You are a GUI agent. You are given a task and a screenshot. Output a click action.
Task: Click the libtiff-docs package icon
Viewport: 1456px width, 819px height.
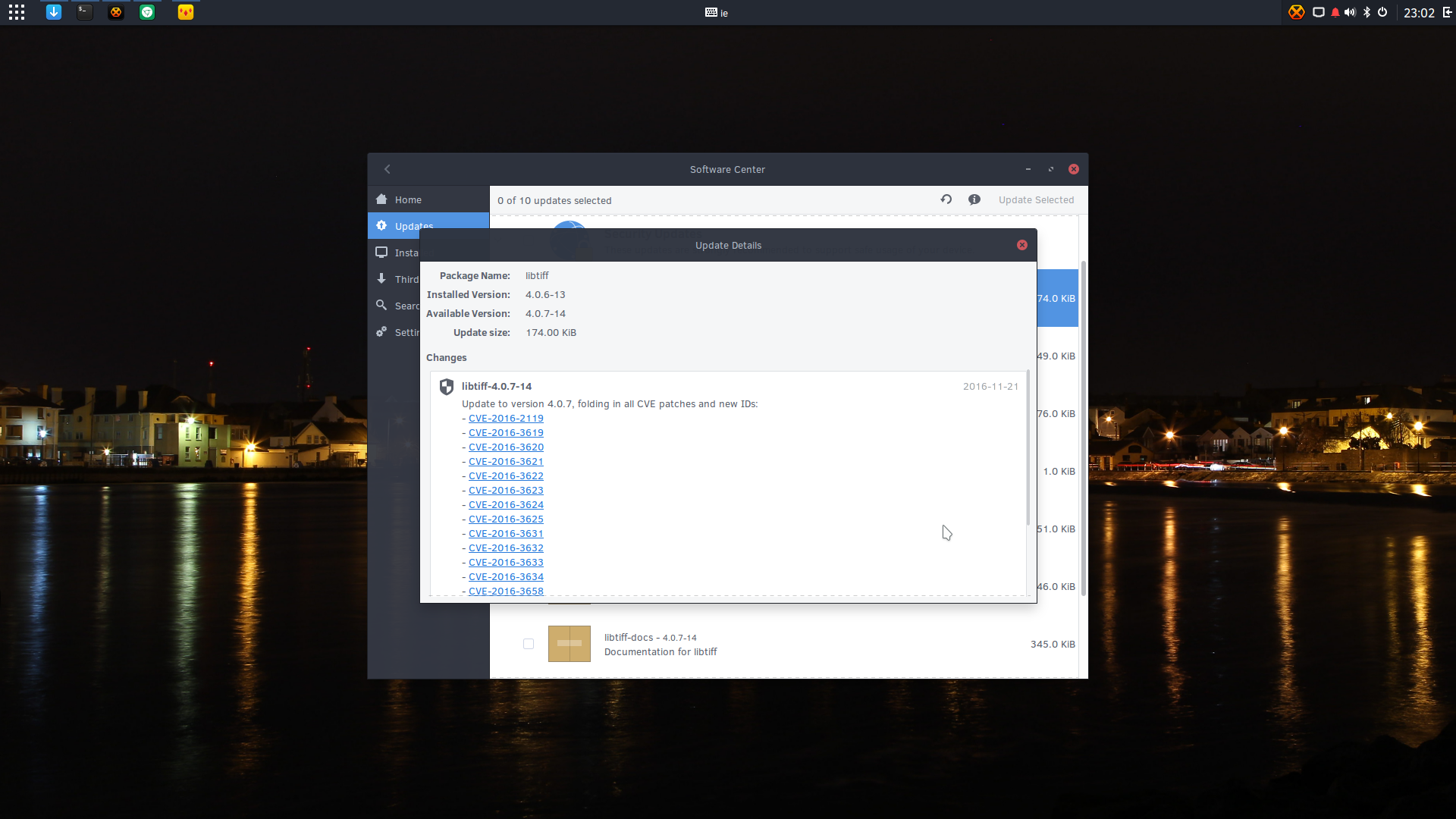(x=570, y=644)
